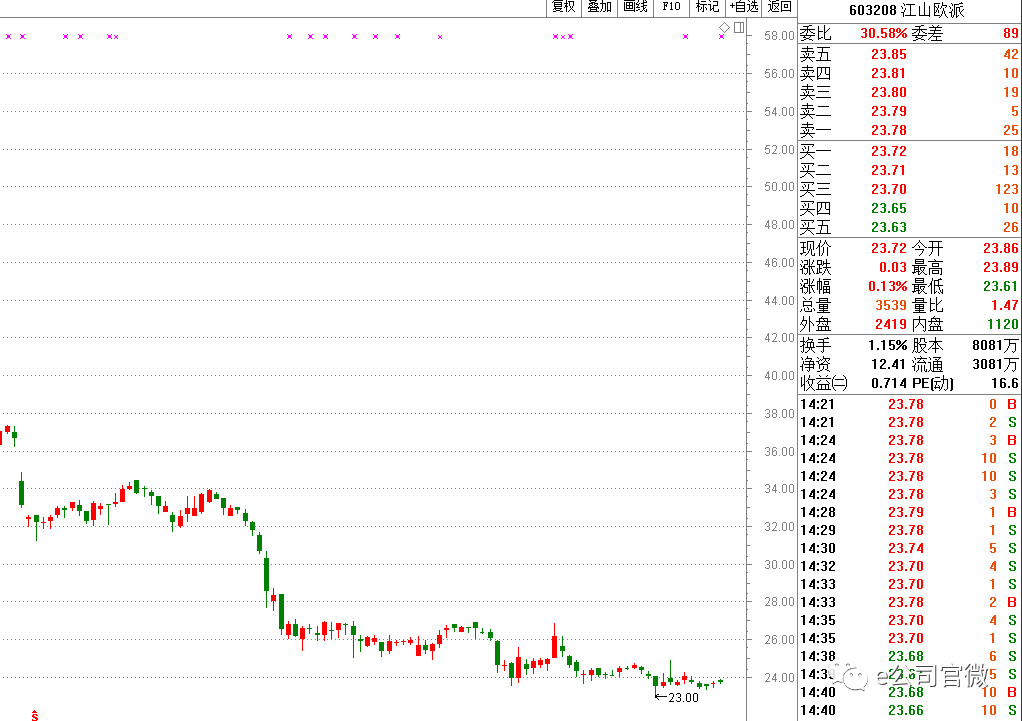Screen dimensions: 1022x721
Task: Click the diamond icon above the chart
Action: pyautogui.click(x=724, y=27)
